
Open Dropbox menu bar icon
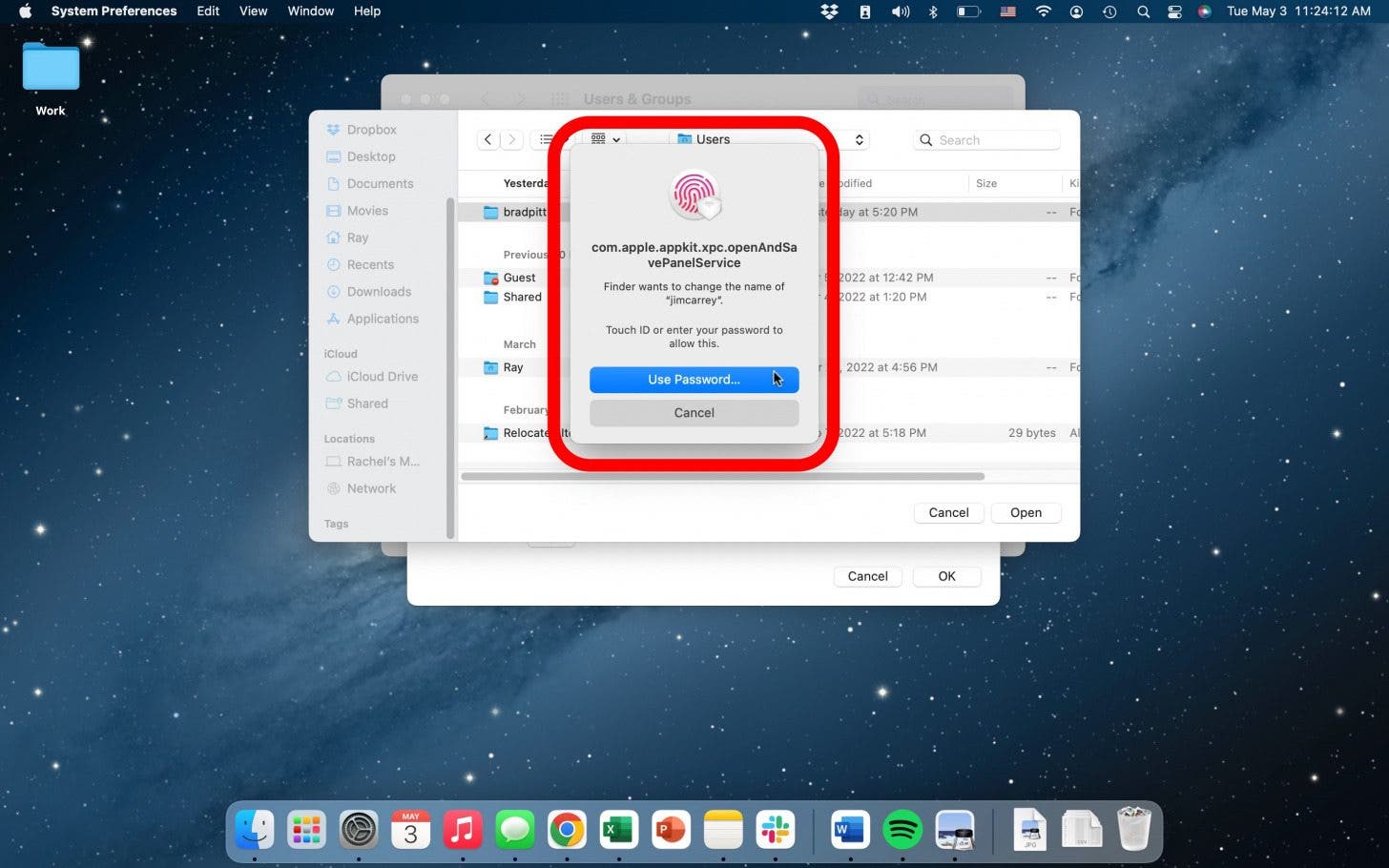[x=829, y=11]
